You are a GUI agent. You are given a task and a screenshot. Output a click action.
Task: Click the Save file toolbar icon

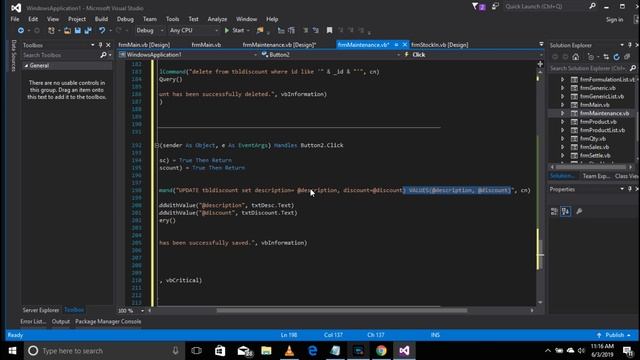[78, 31]
